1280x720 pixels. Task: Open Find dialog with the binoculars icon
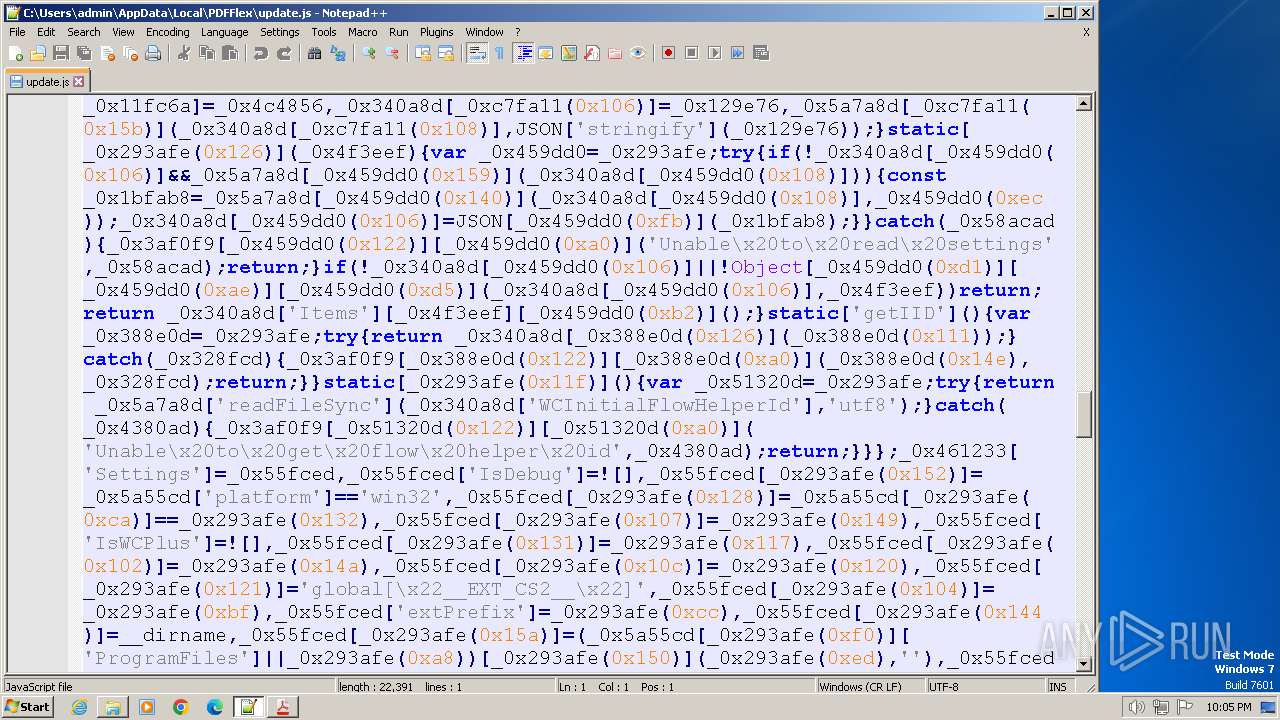(314, 53)
